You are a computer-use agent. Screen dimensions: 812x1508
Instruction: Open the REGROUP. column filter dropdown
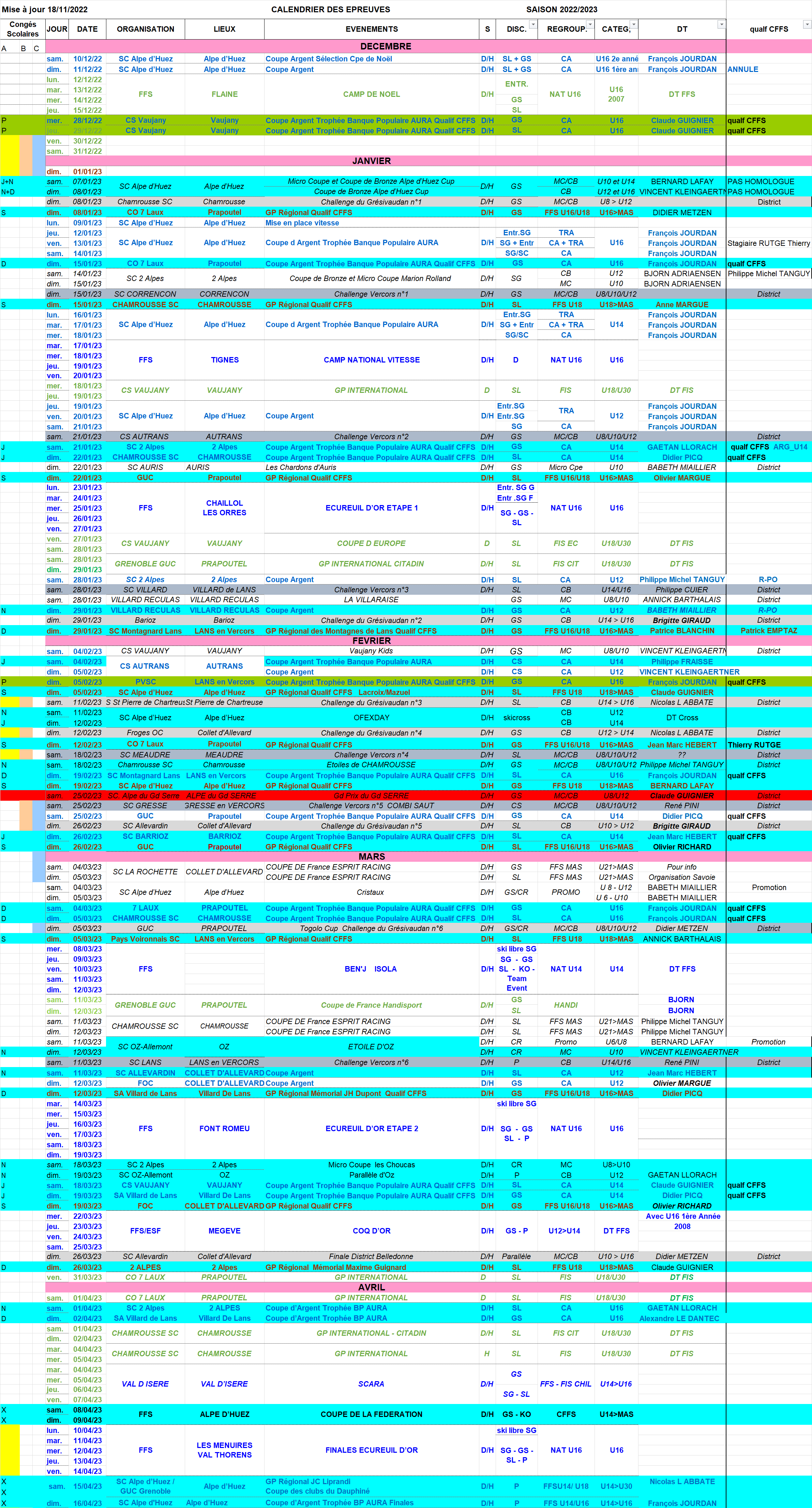[590, 25]
